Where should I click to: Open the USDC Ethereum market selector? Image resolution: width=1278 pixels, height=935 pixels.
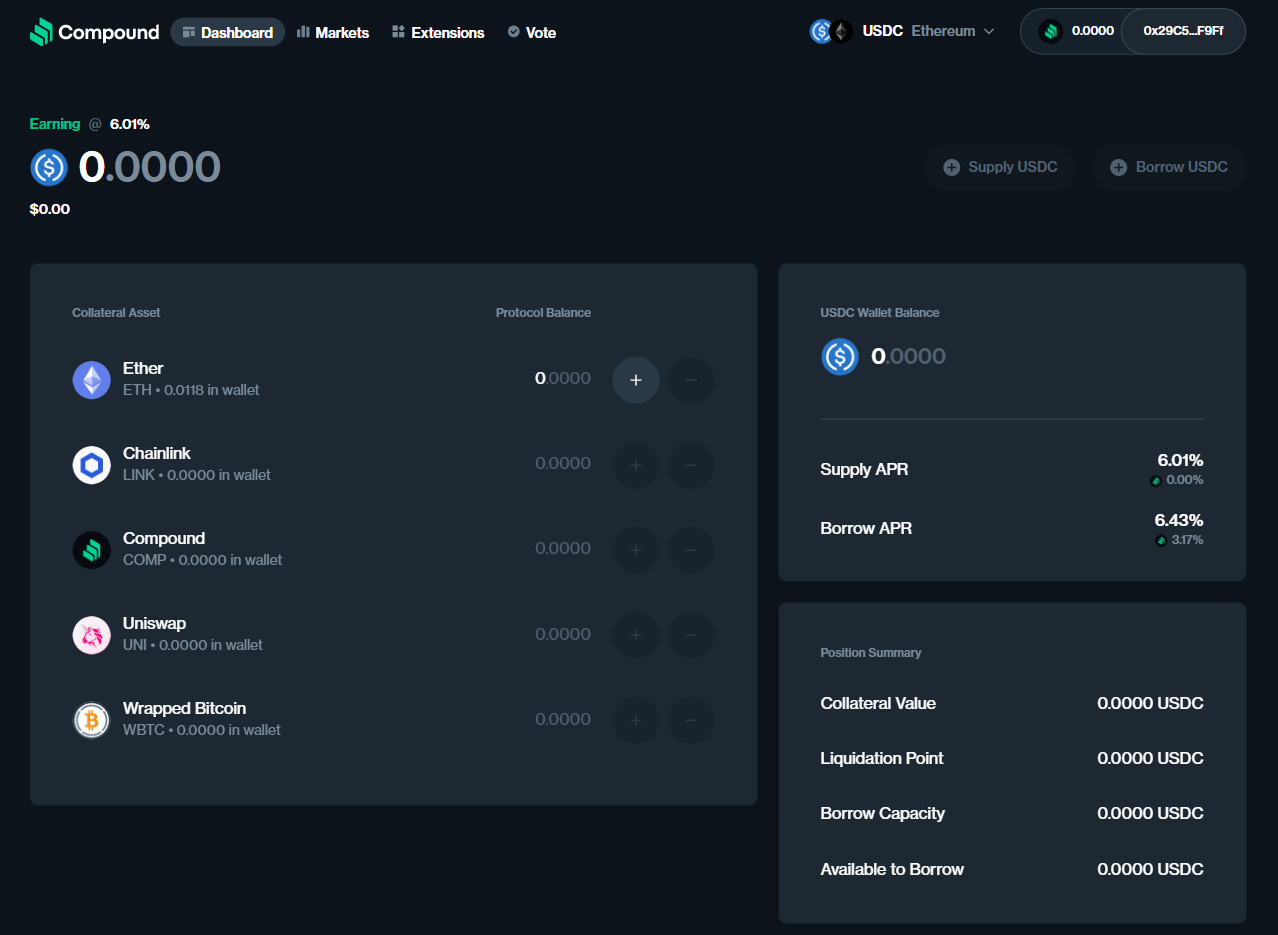tap(902, 31)
